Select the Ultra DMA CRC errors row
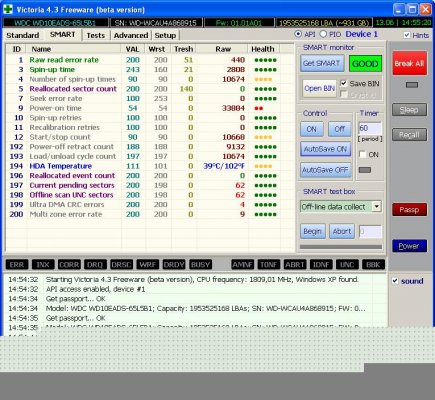The image size is (435, 400). click(149, 205)
